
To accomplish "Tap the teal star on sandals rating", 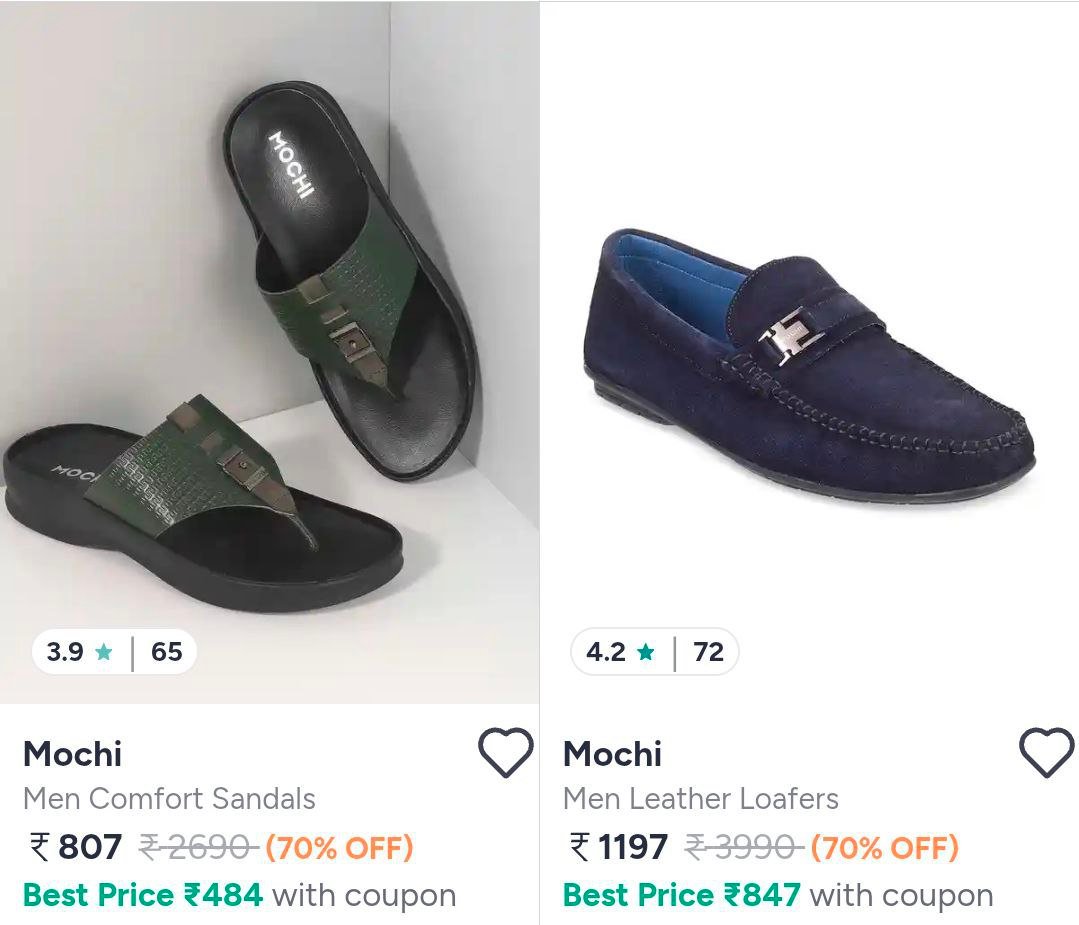I will pyautogui.click(x=104, y=652).
